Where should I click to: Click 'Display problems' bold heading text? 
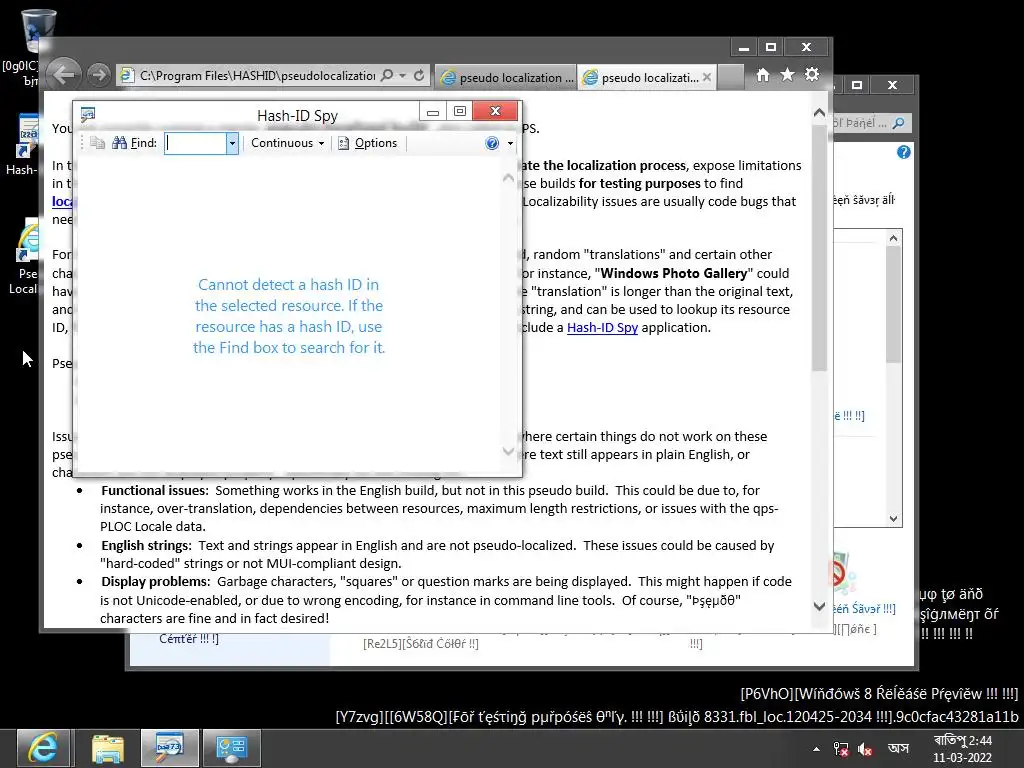click(155, 581)
